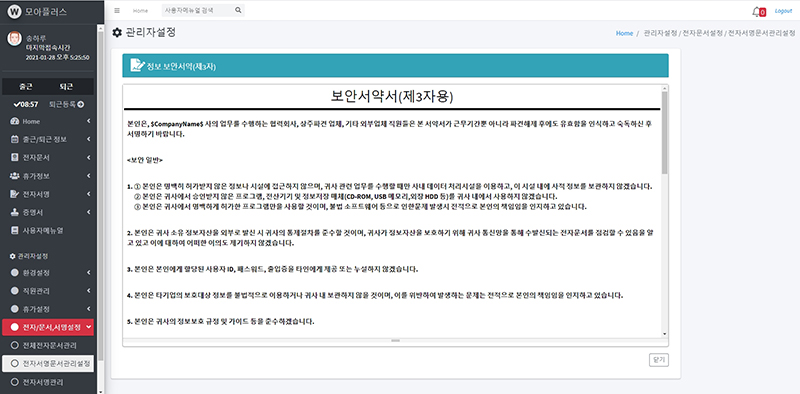This screenshot has width=800, height=394.
Task: Click the 모아플러스 brand name
Action: [x=46, y=13]
